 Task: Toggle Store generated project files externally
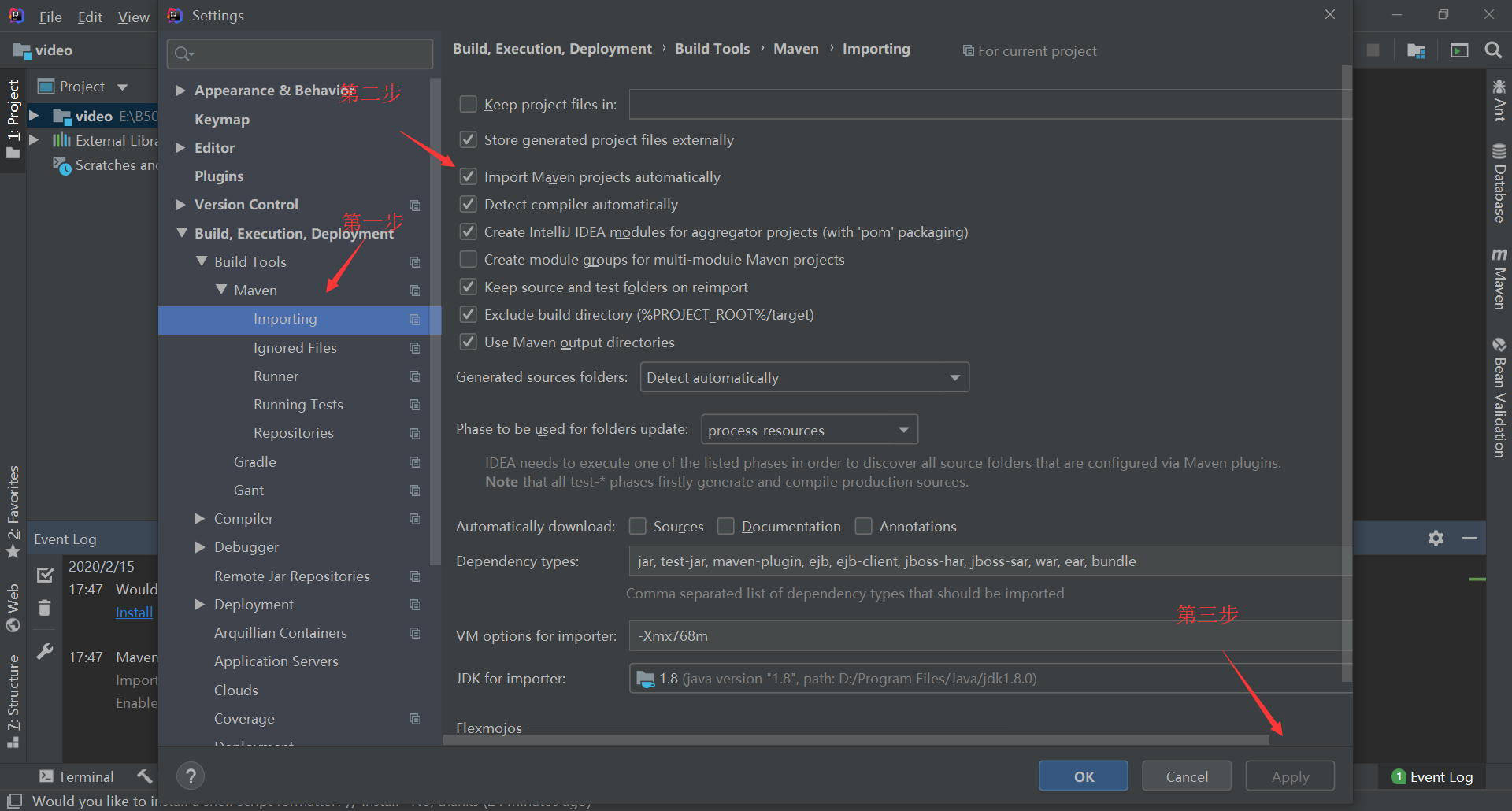tap(468, 139)
